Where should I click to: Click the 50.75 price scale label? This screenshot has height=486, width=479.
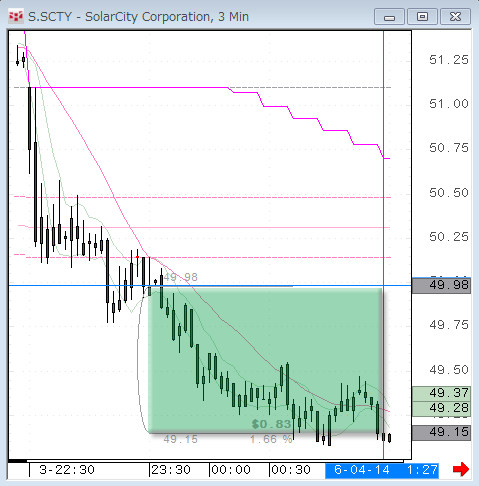pos(449,148)
